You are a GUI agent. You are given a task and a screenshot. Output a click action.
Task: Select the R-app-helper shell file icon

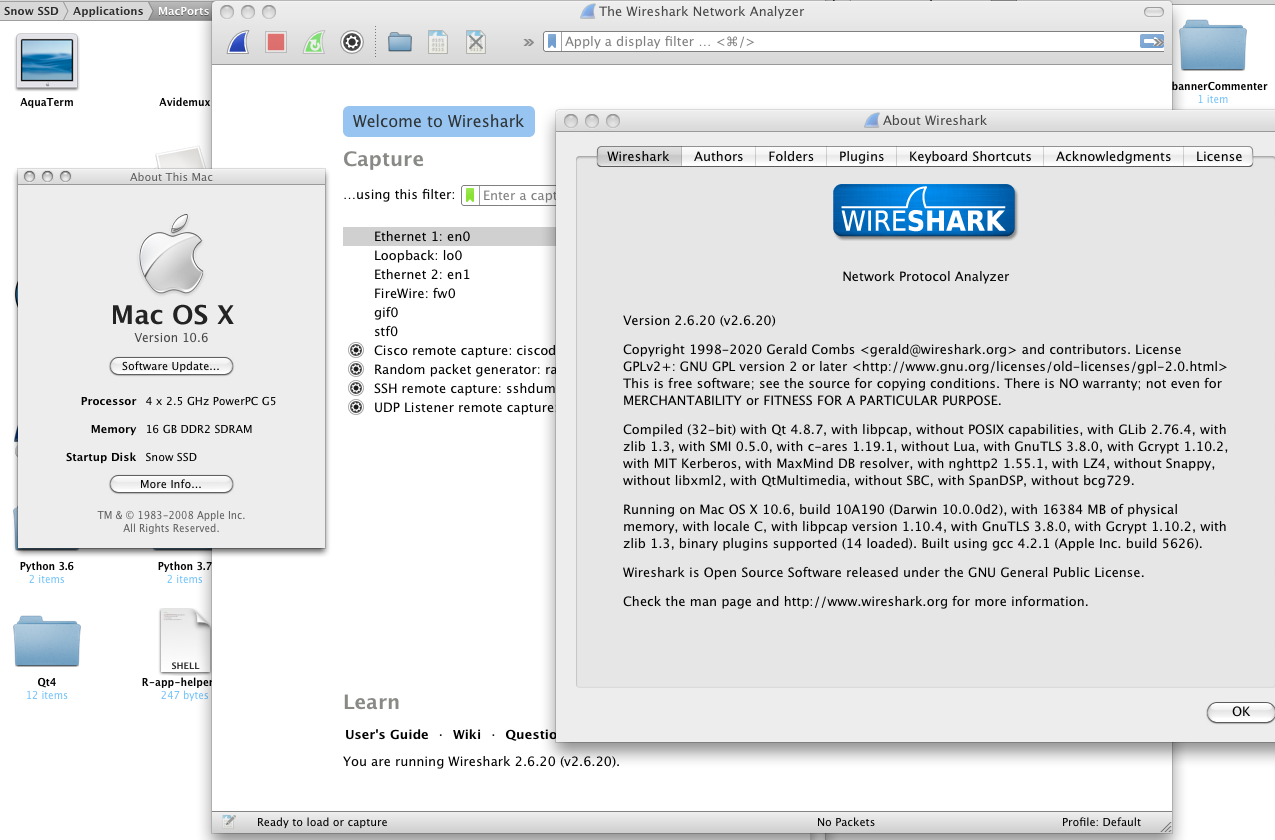point(185,641)
